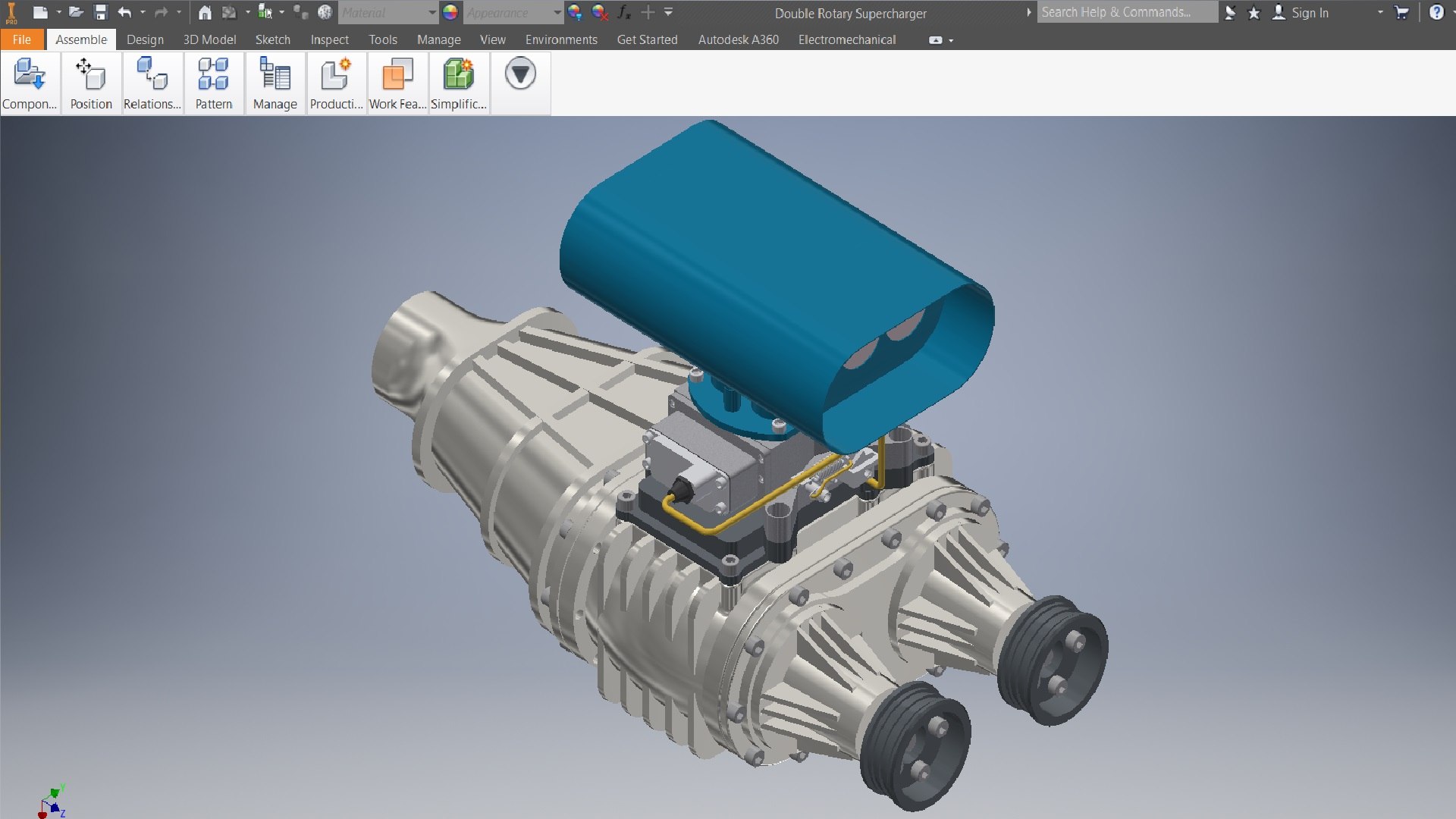The height and width of the screenshot is (819, 1456).
Task: Expand the undo history dropdown arrow
Action: click(x=143, y=12)
